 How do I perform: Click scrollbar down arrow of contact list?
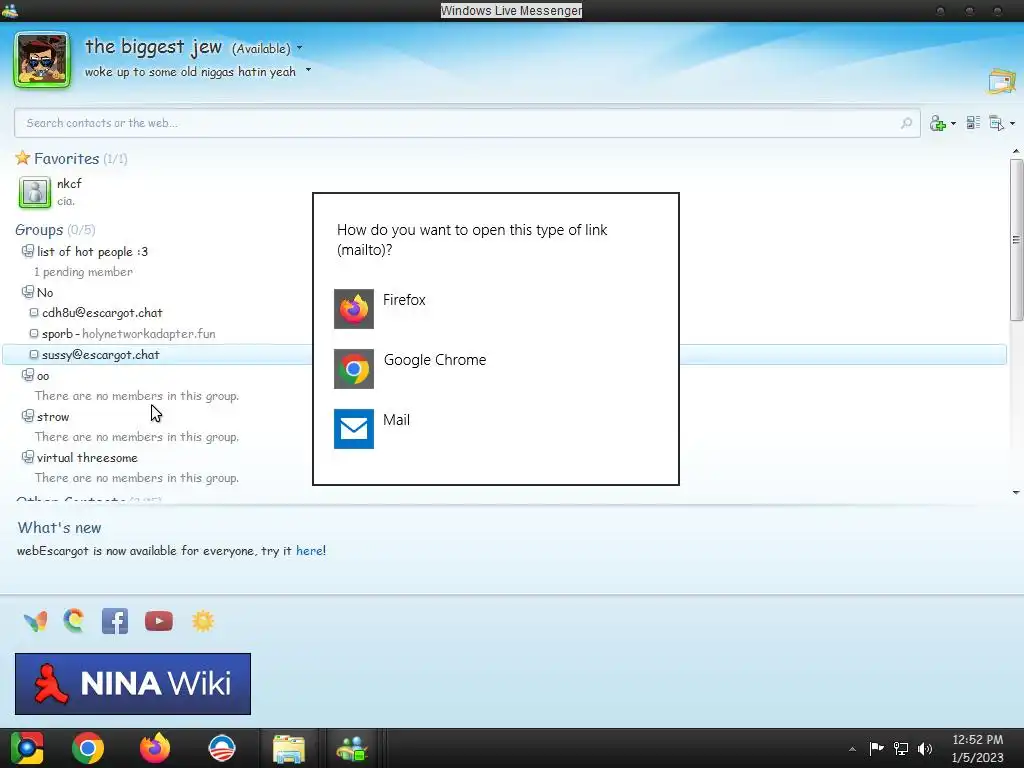(1016, 492)
